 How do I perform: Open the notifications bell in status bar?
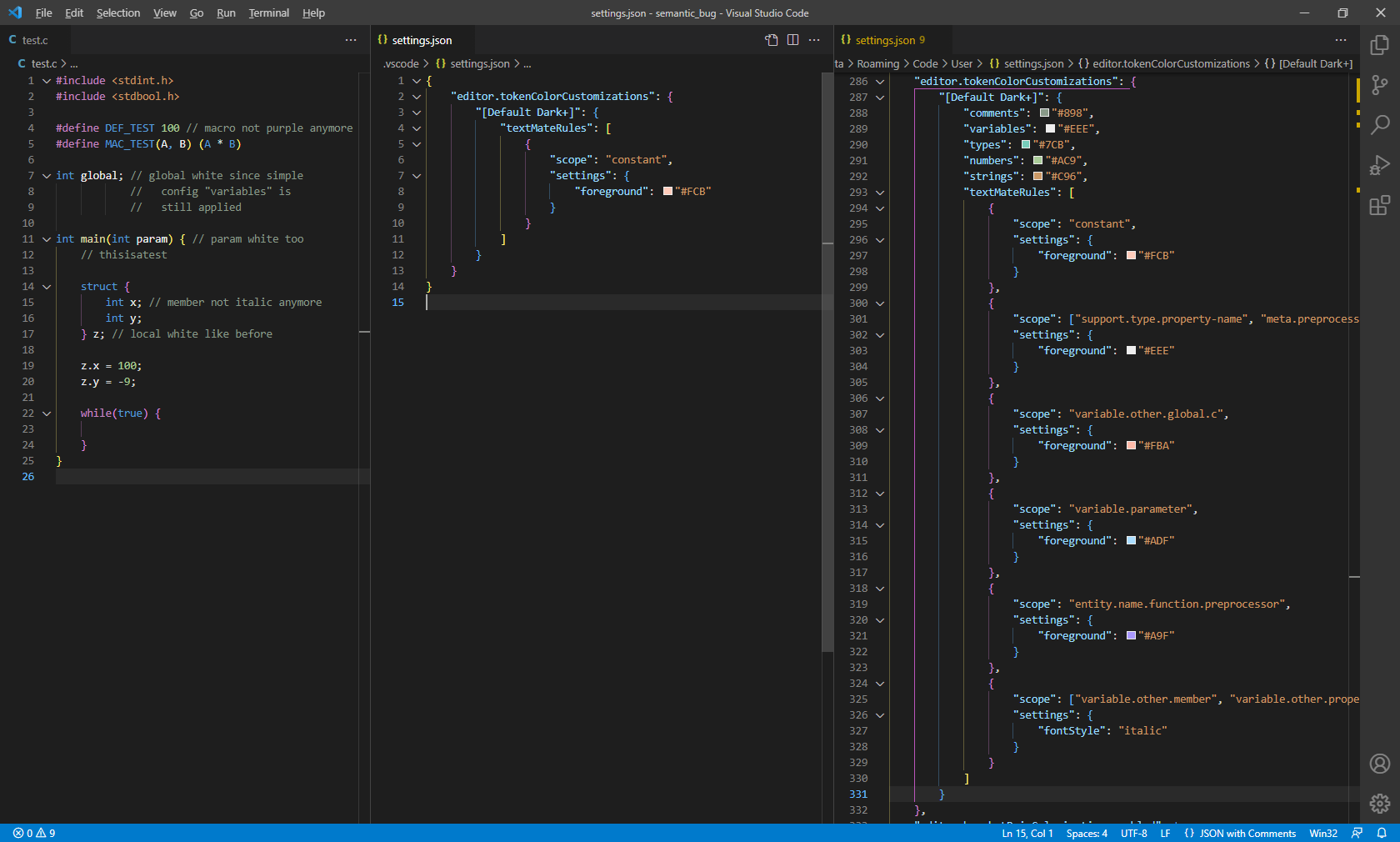point(1381,833)
